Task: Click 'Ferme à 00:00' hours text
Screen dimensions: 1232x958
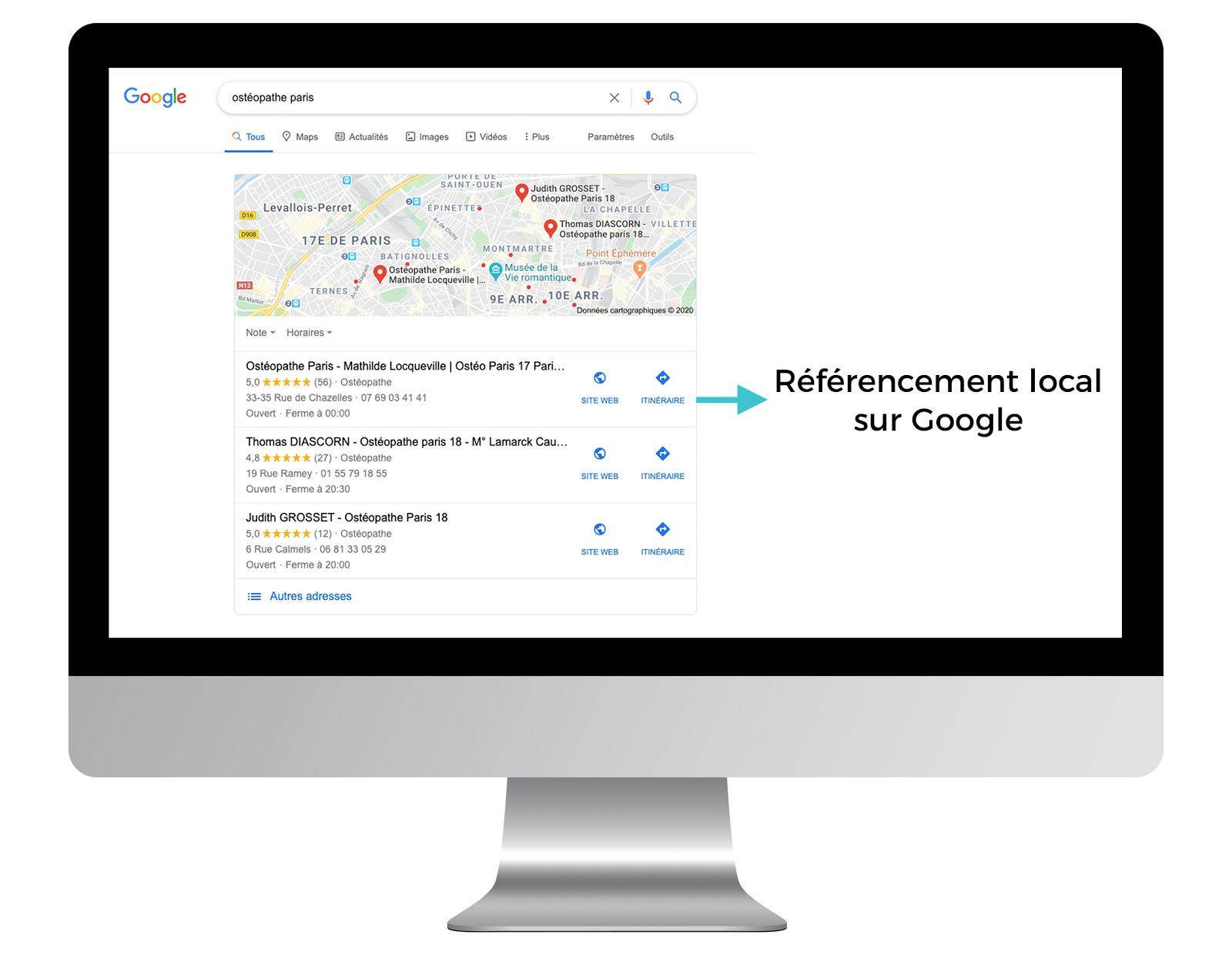Action: click(x=318, y=414)
